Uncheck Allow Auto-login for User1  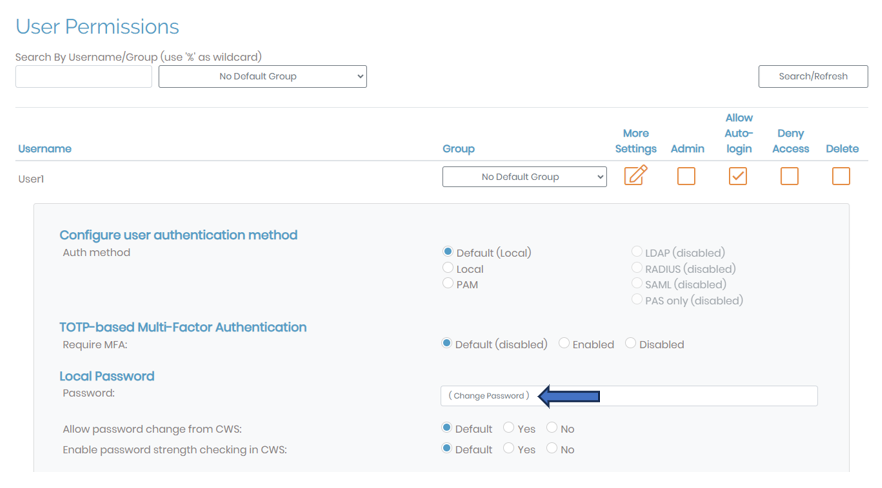[738, 176]
